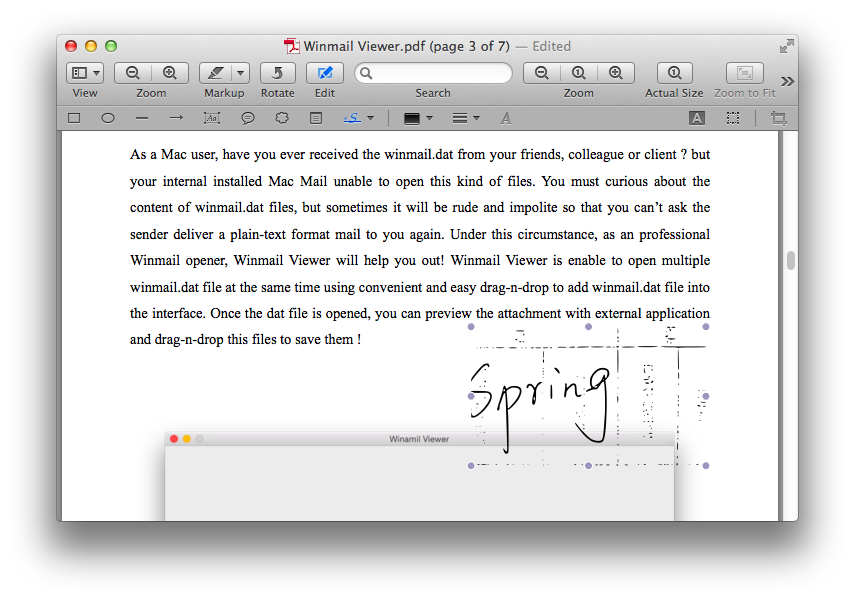The width and height of the screenshot is (855, 600).
Task: Click title 'Winmail Viewer.pdf (page 3 of 7)'
Action: click(x=406, y=46)
